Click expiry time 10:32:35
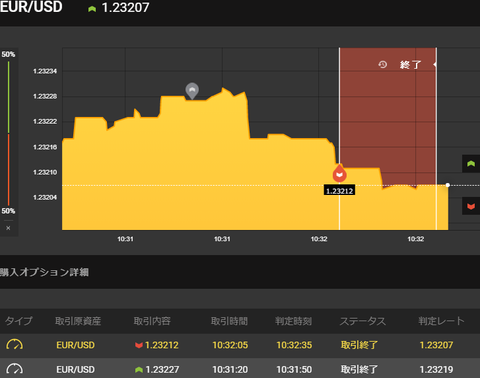Screen dimensions: 480x378 [x=294, y=345]
